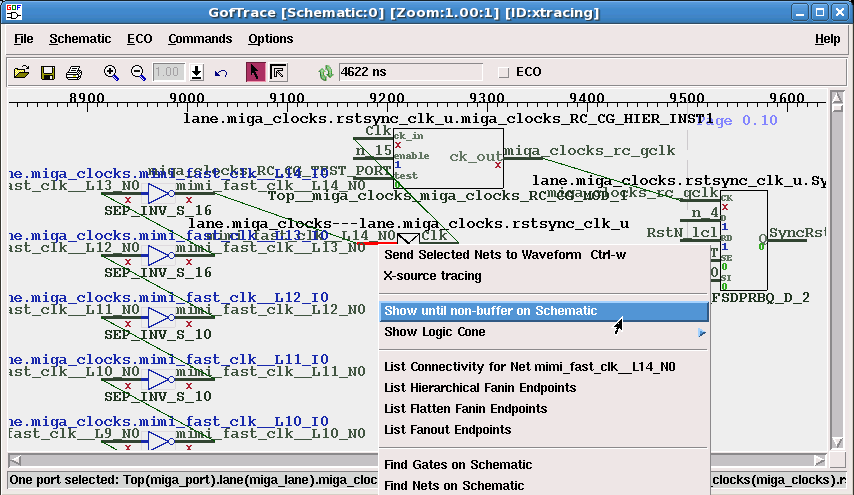Viewport: 854px width, 495px height.
Task: Select X-source tracing menu entry
Action: (x=432, y=276)
